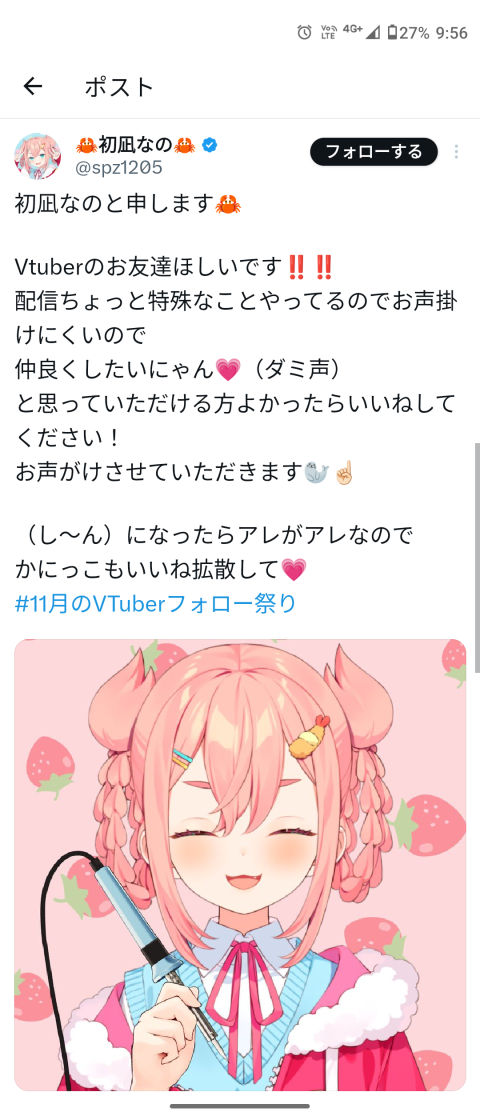The width and height of the screenshot is (480, 1120).
Task: Tap the ポスト header title
Action: pyautogui.click(x=119, y=87)
